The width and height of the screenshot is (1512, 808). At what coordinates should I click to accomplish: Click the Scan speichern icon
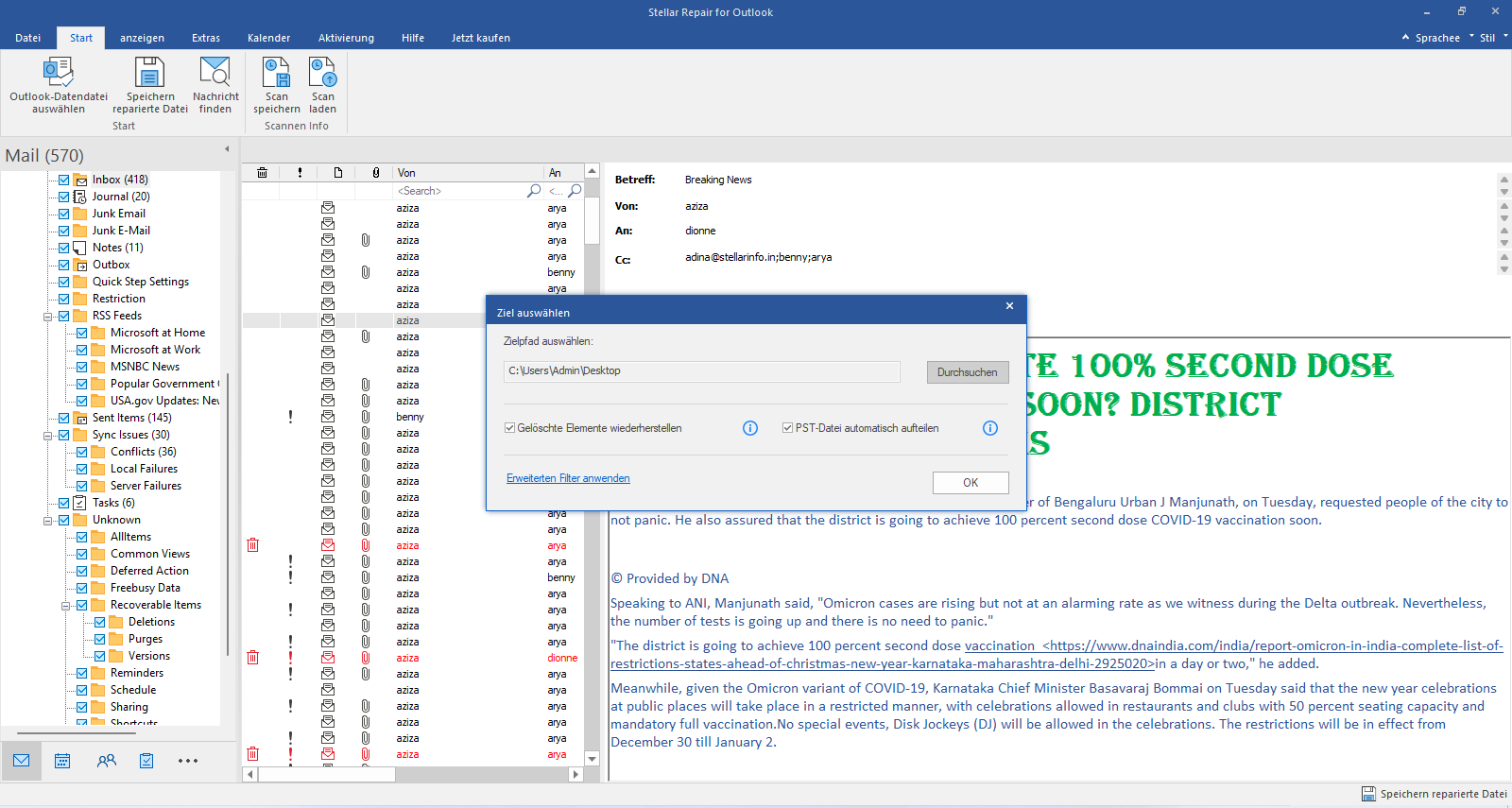point(276,72)
